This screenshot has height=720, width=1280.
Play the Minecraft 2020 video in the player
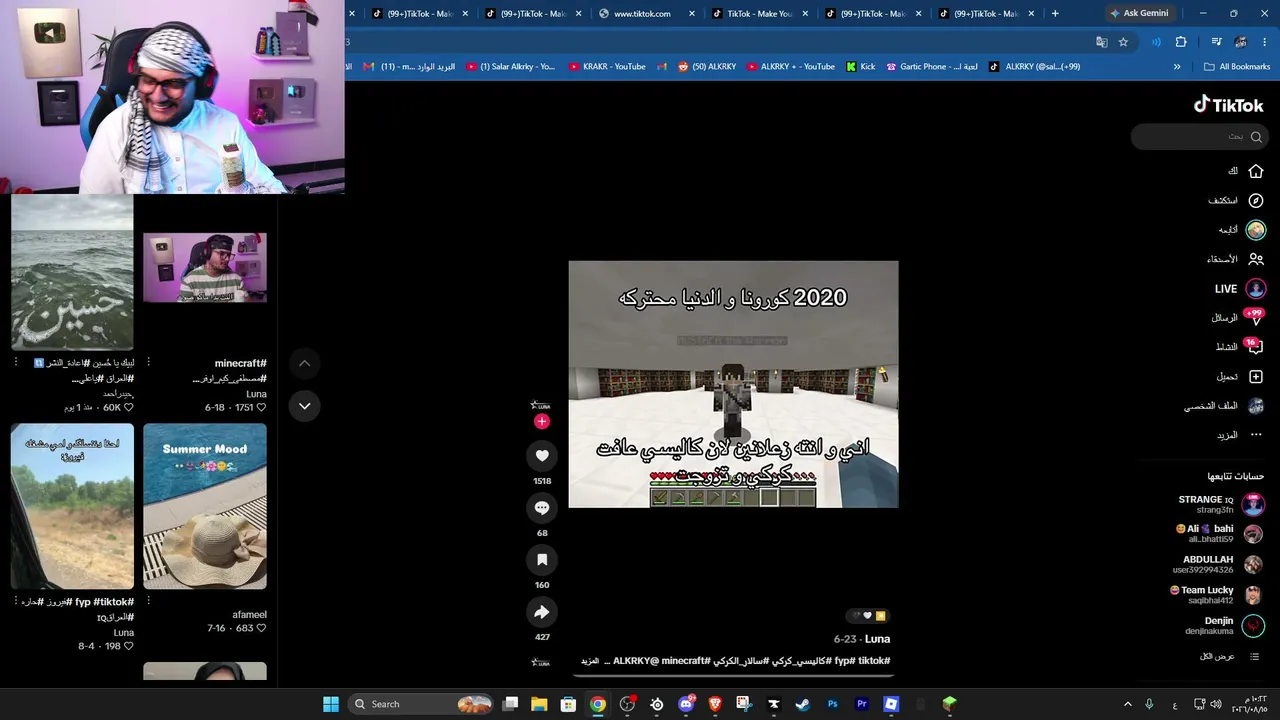(733, 385)
